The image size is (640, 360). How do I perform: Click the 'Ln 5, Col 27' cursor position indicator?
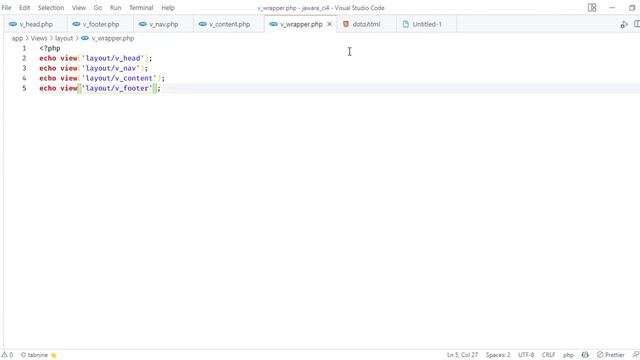click(x=462, y=355)
